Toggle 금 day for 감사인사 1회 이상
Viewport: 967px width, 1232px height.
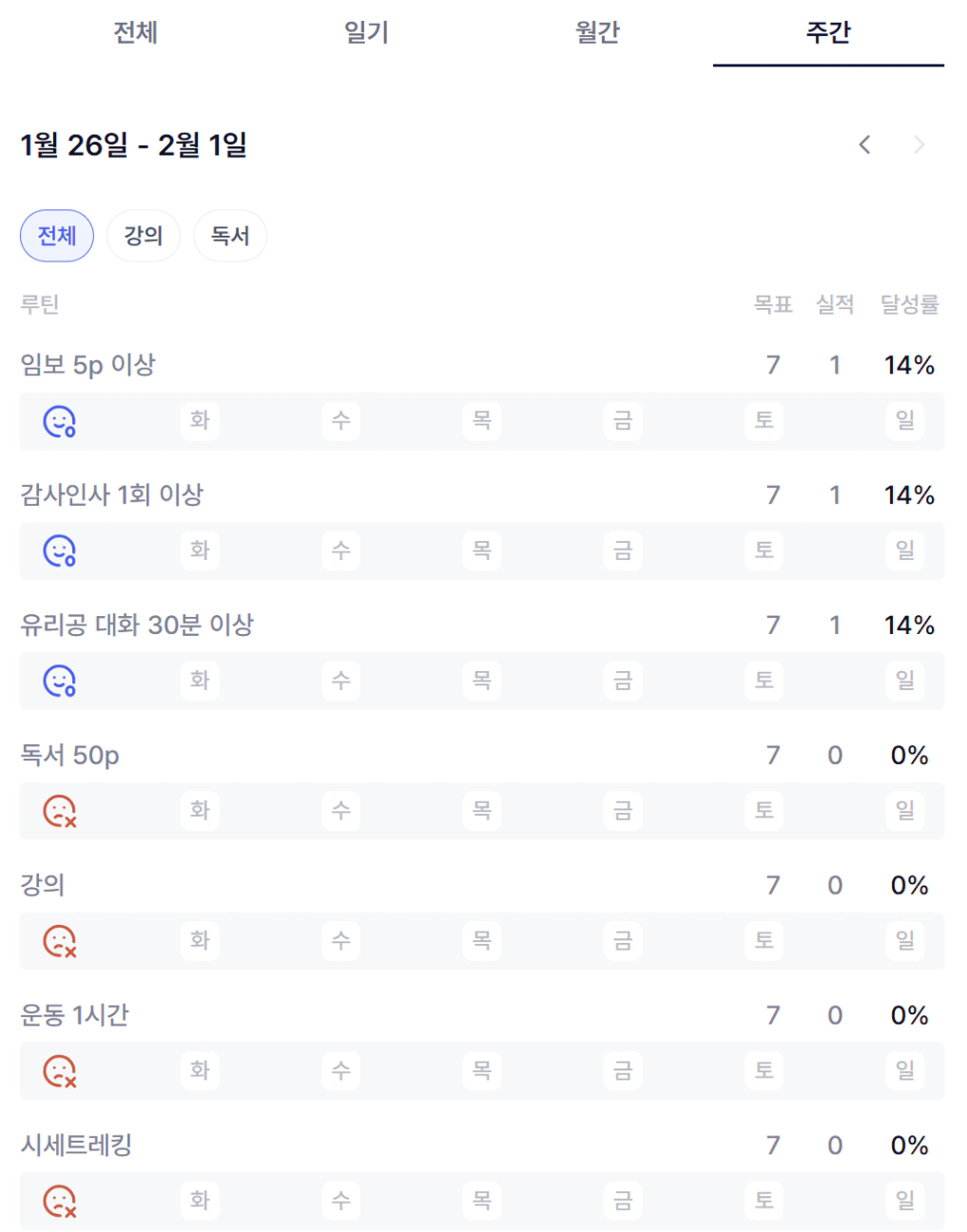(x=623, y=550)
